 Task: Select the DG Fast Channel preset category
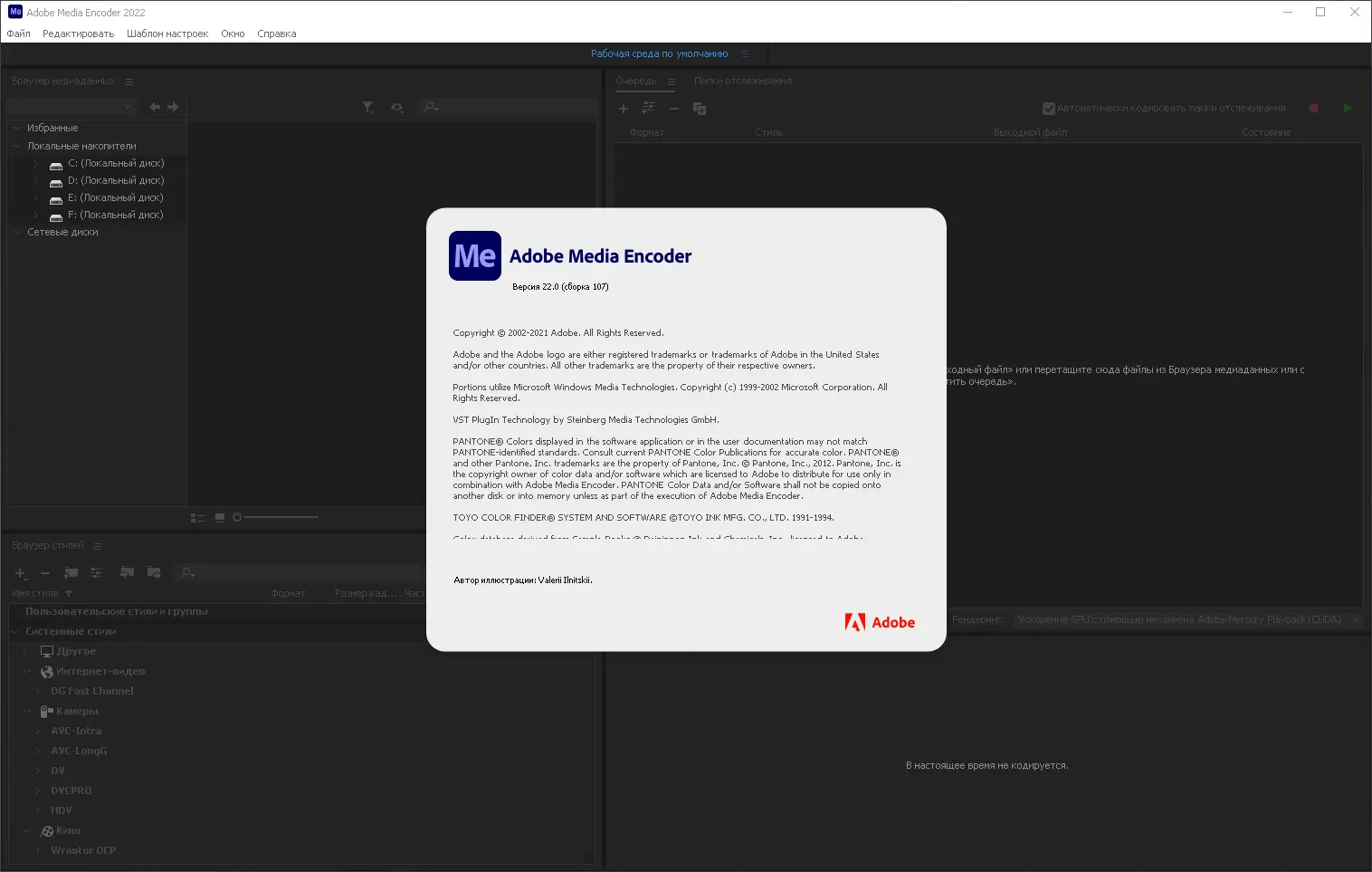tap(91, 690)
